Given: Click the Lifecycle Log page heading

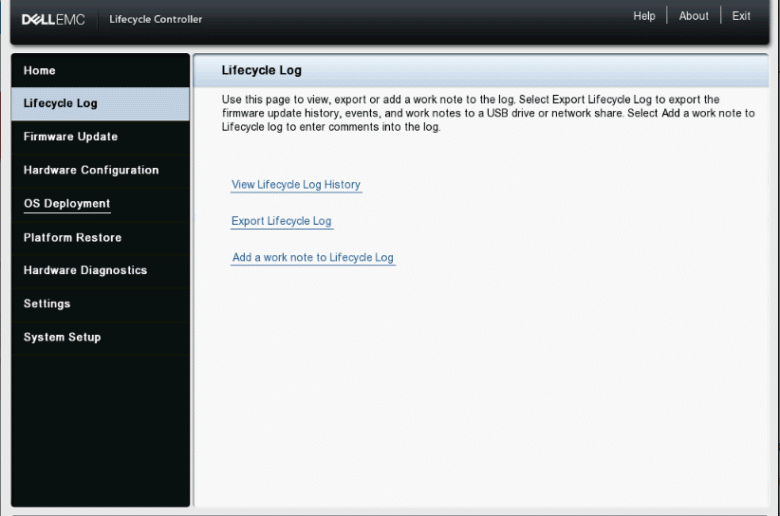Looking at the screenshot, I should [262, 70].
